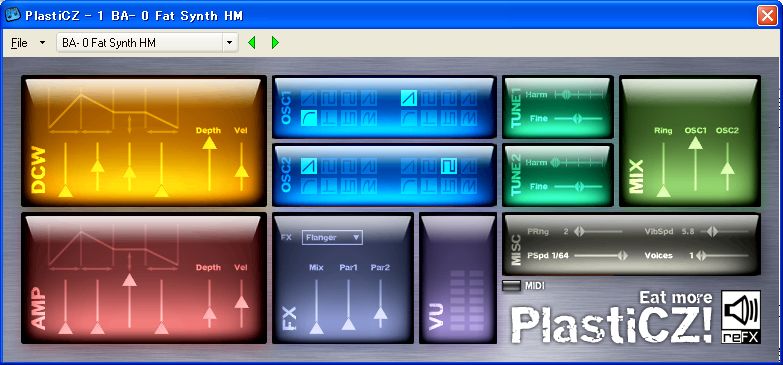Select OSC1 second-set curved waveform
The height and width of the screenshot is (365, 783).
coord(408,118)
